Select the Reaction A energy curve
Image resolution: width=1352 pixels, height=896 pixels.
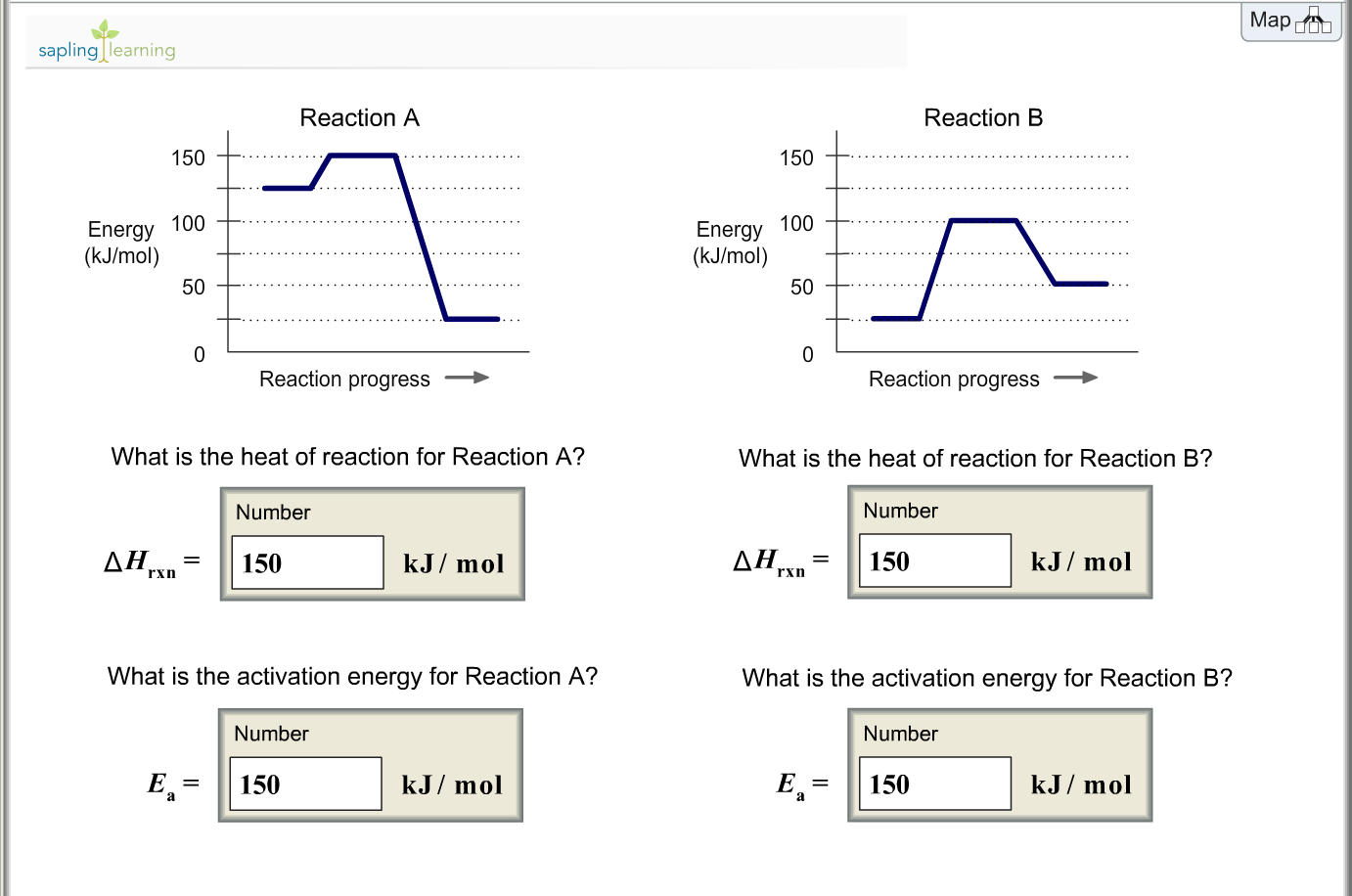coord(362,156)
